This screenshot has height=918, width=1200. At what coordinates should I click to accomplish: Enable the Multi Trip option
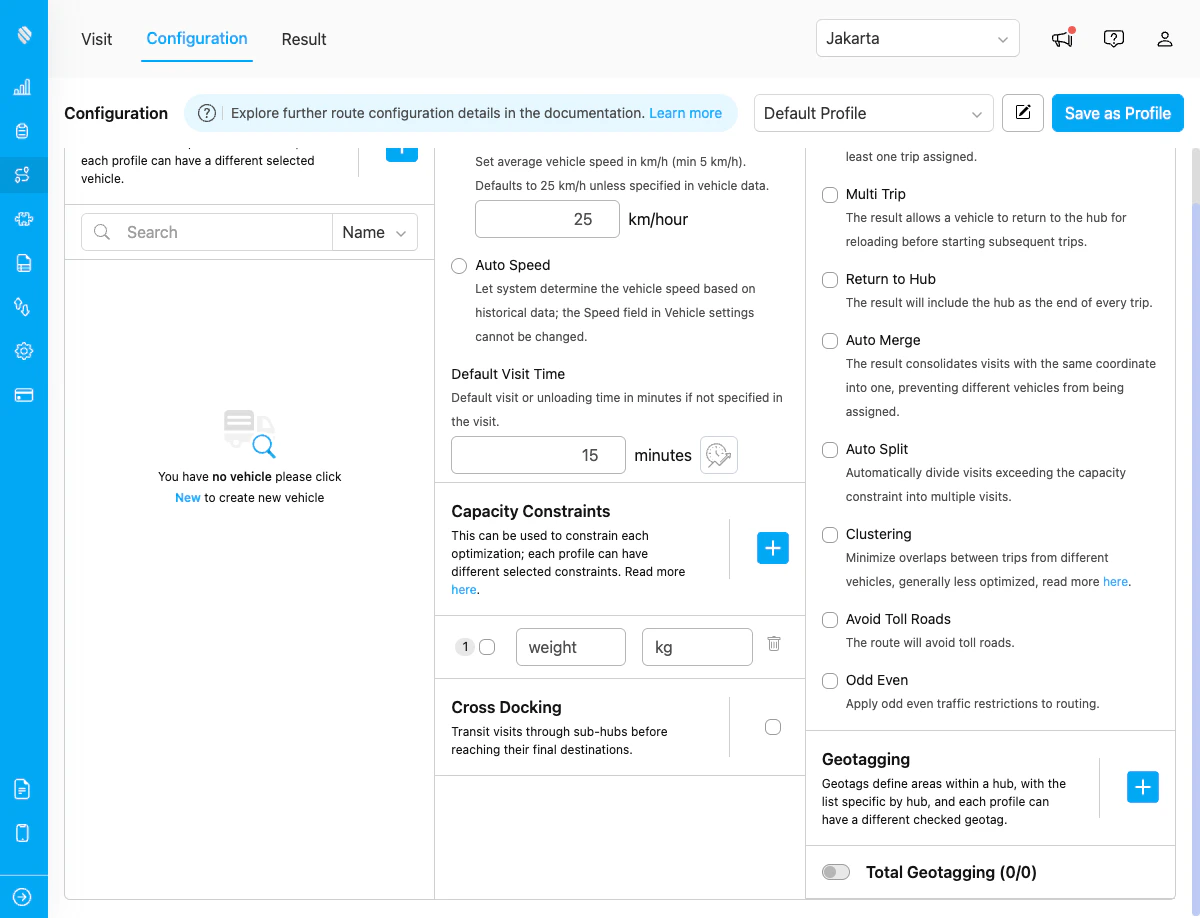click(x=829, y=194)
